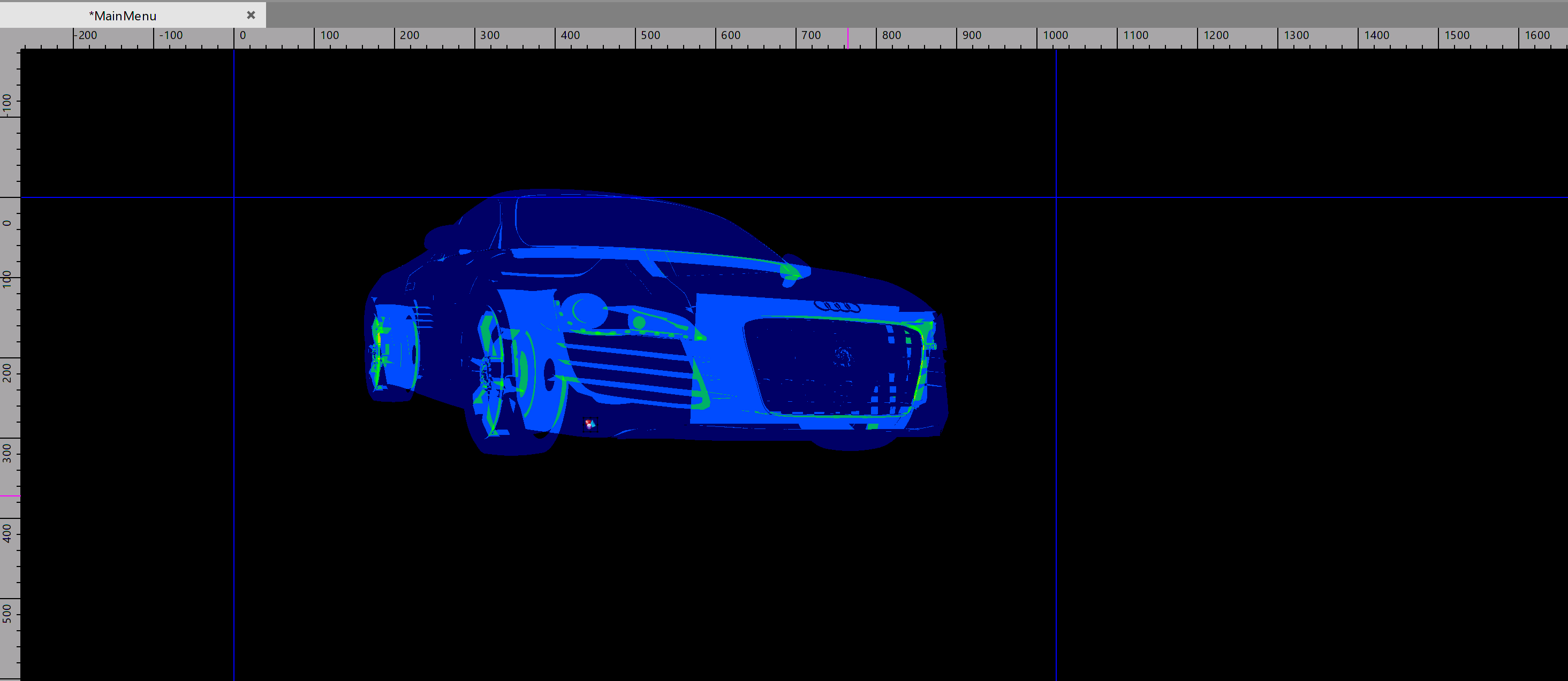Click the 0 mark on the horizontal ruler

point(243,35)
